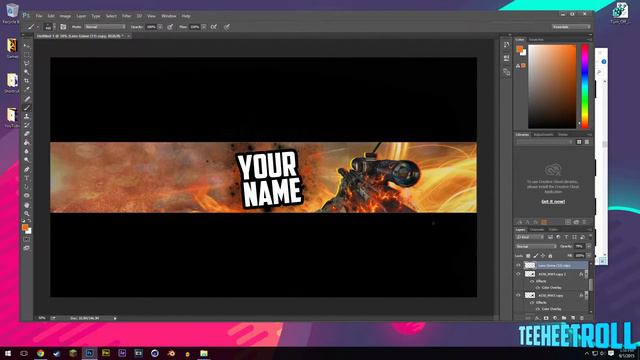Hide the copy 2 layer
Image resolution: width=640 pixels, height=360 pixels.
point(518,274)
